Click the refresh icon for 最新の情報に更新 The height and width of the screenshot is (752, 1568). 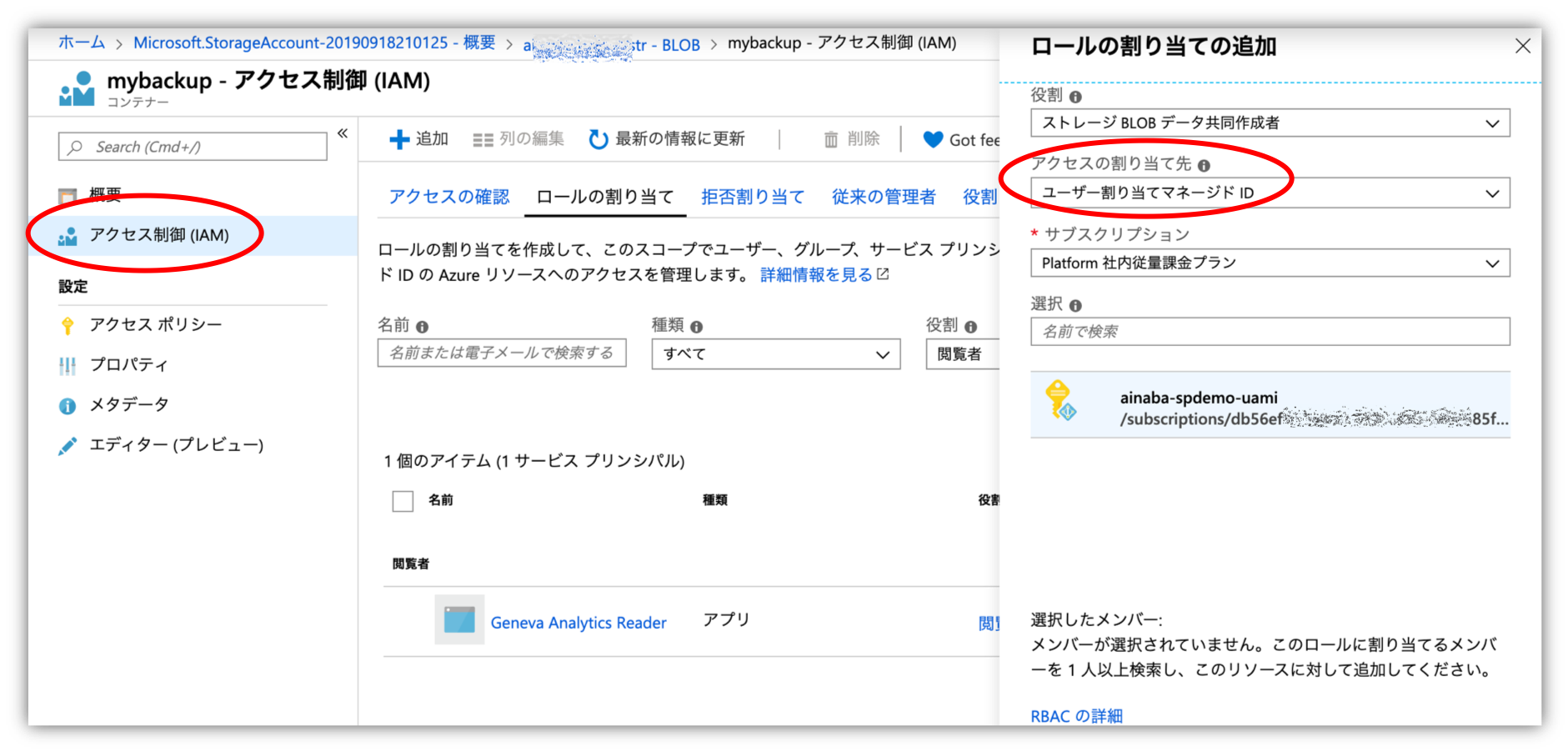pos(598,139)
